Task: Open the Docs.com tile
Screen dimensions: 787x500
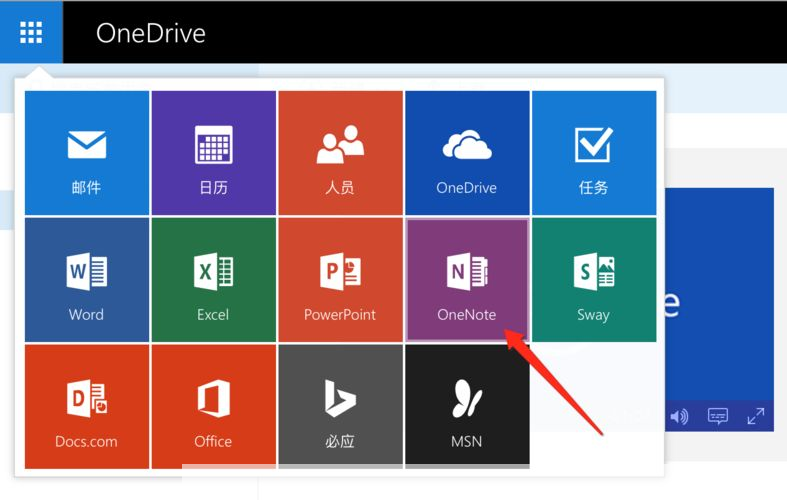Action: (87, 407)
